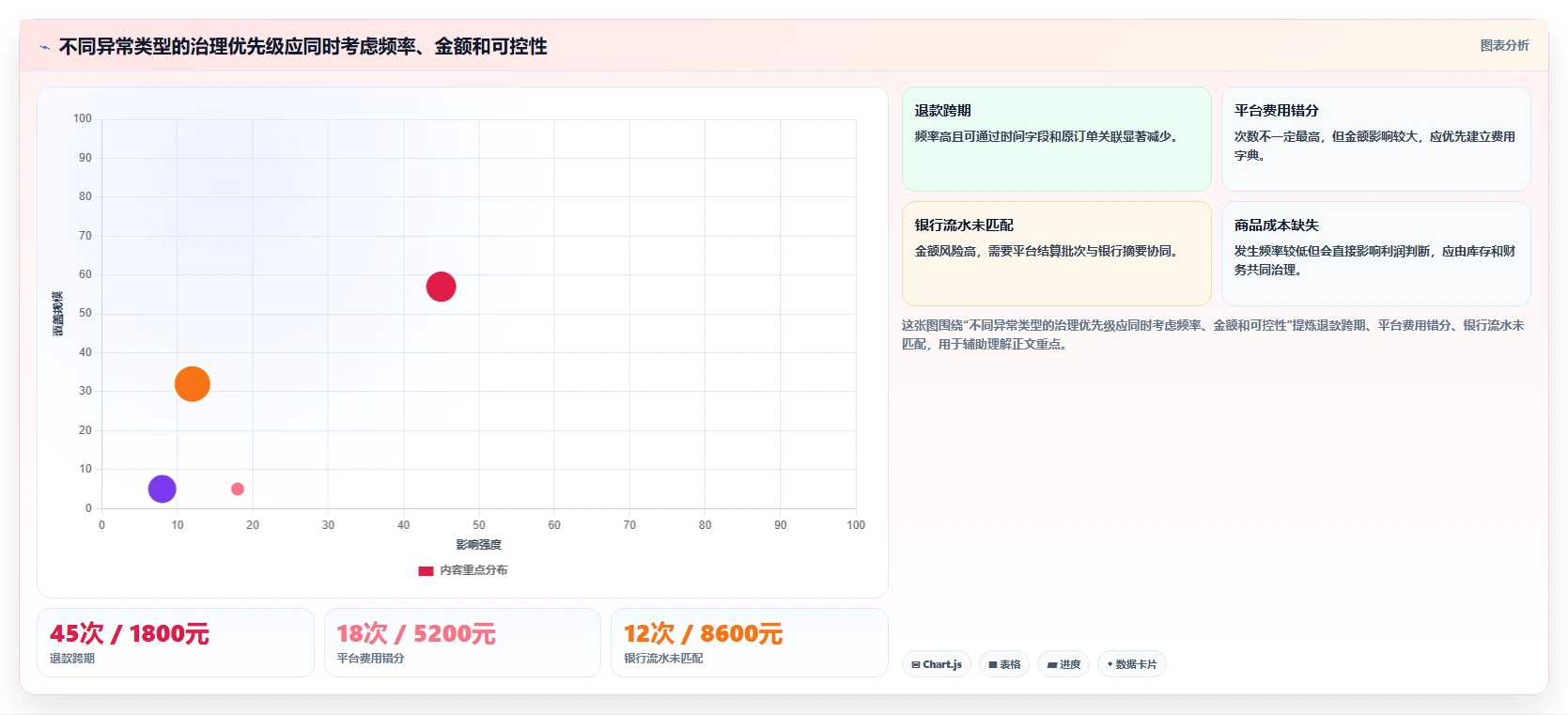Viewport: 1568px width, 715px height.
Task: Open the 平台费用错分 insight card heading
Action: 1277,111
